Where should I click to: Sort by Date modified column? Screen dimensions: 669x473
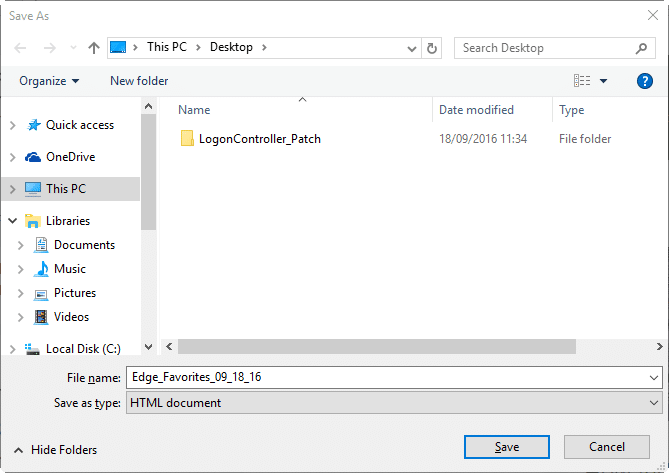[x=476, y=110]
